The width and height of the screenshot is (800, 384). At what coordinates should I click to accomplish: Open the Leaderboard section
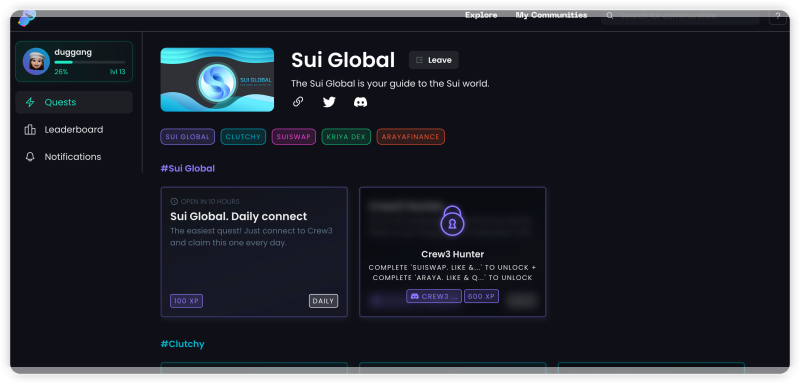[x=74, y=130]
